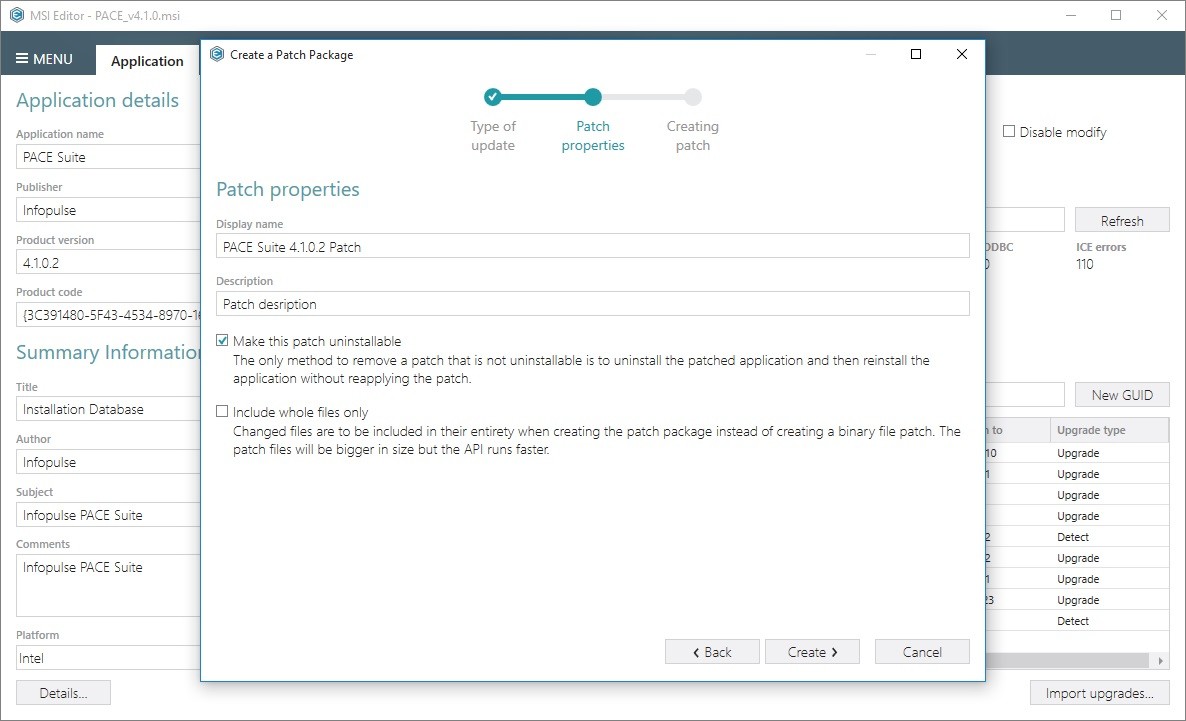Open Details... in Summary Information

point(64,693)
